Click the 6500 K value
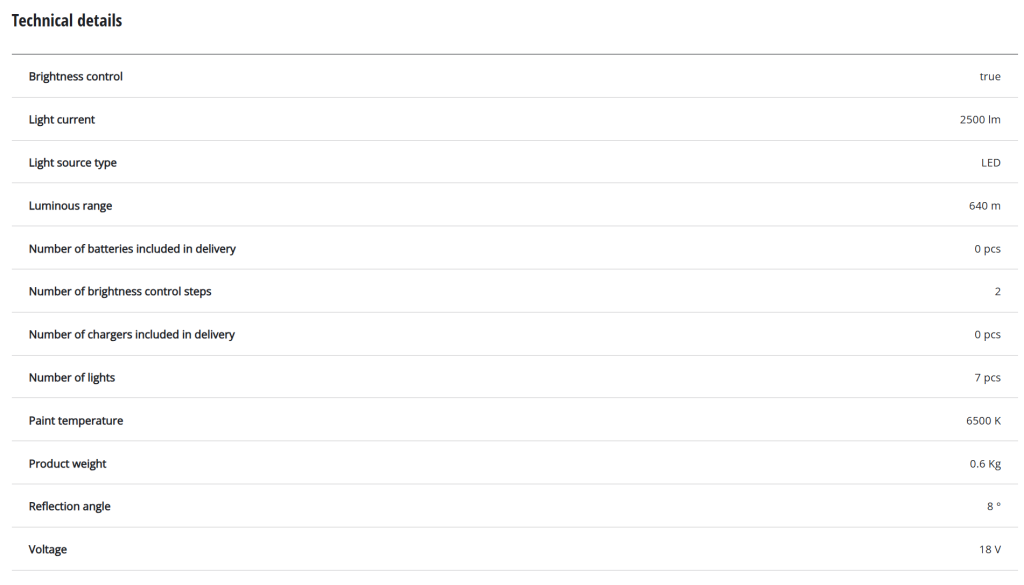This screenshot has width=1024, height=585. pos(983,421)
